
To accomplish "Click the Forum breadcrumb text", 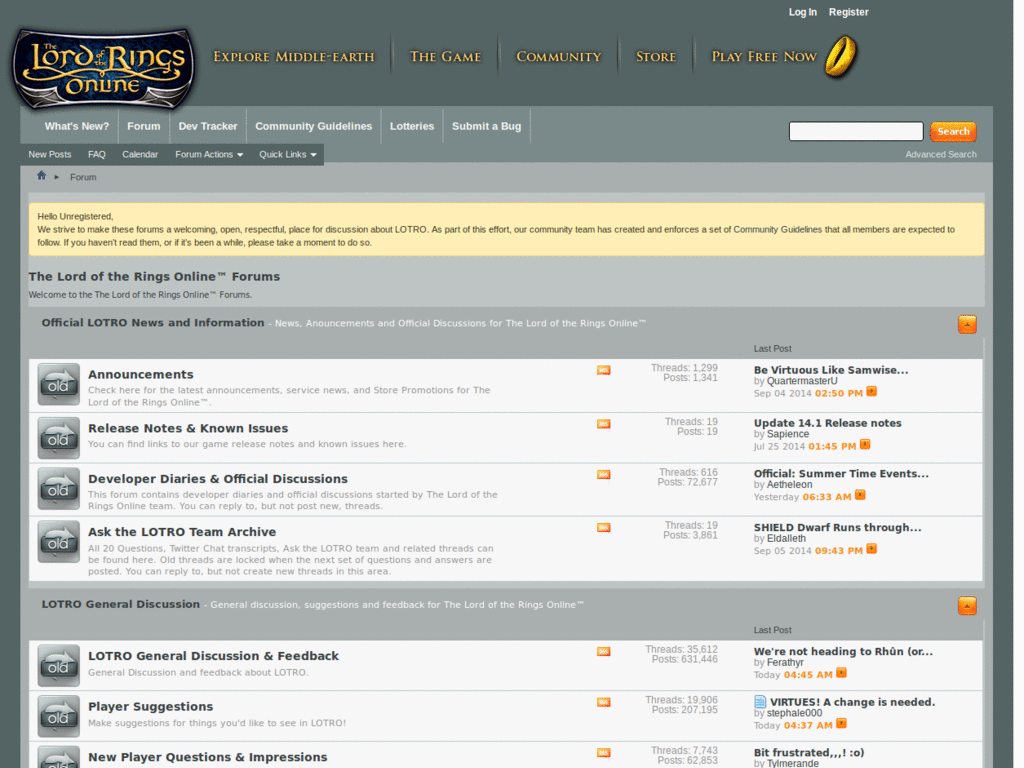I will 83,177.
